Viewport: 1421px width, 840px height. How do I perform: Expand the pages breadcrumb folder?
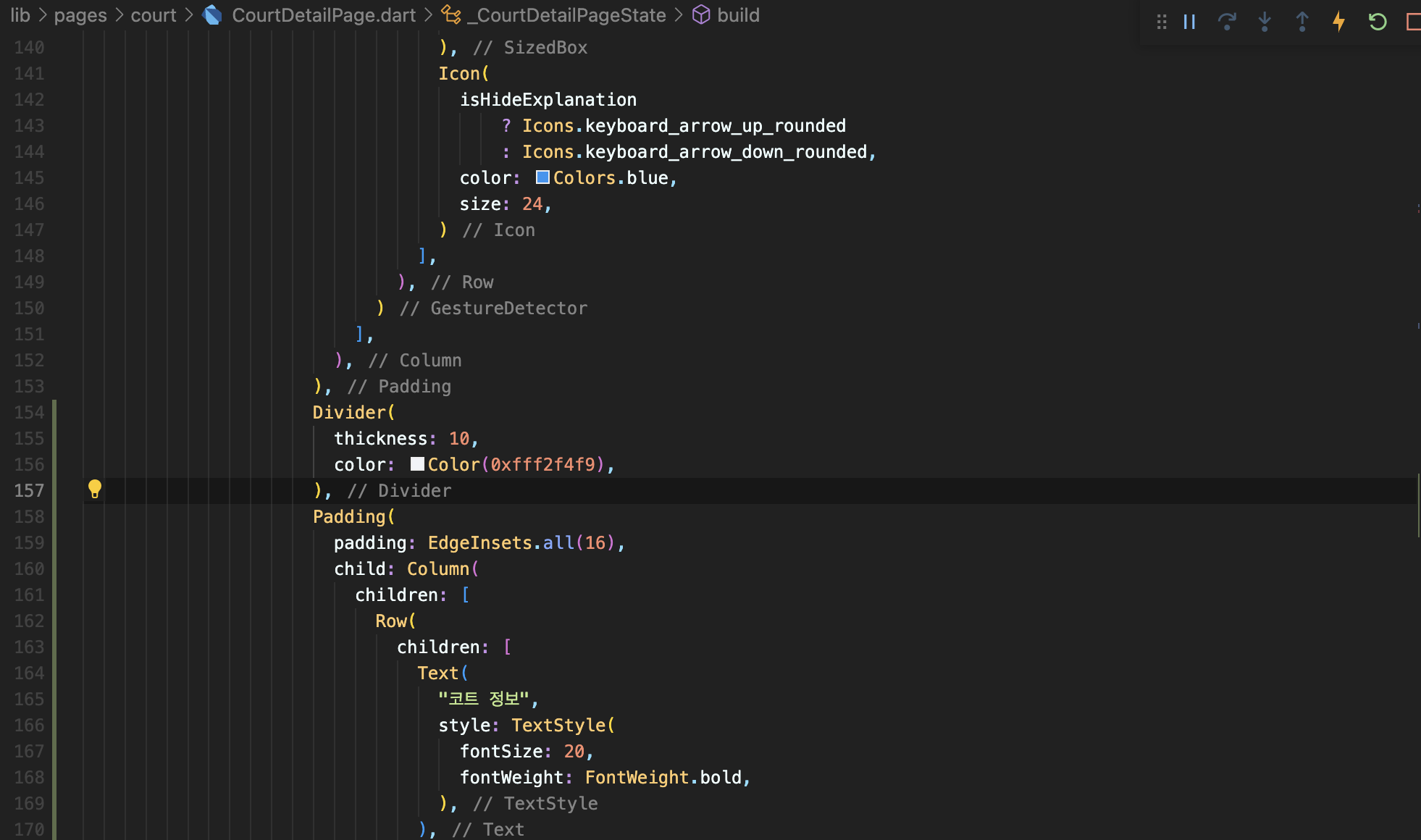pyautogui.click(x=80, y=15)
